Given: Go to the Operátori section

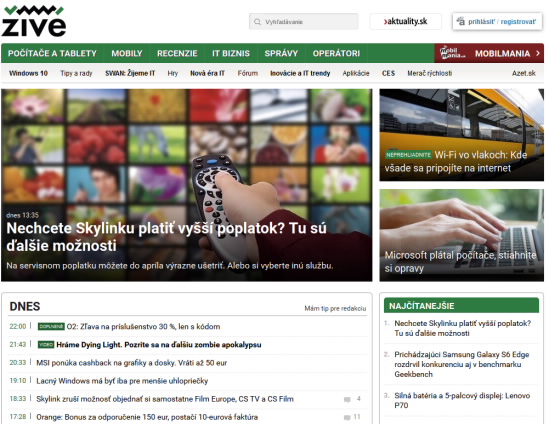Looking at the screenshot, I should (x=336, y=53).
